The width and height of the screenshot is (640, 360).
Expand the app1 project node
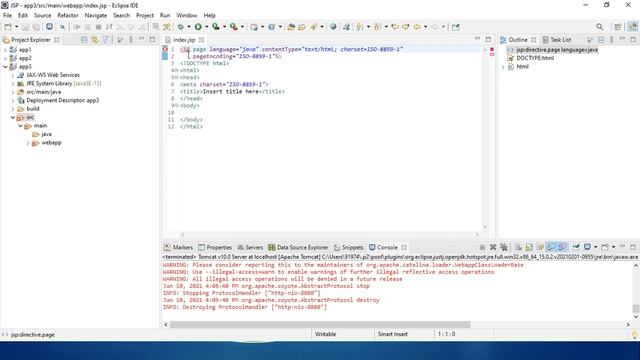pos(5,50)
